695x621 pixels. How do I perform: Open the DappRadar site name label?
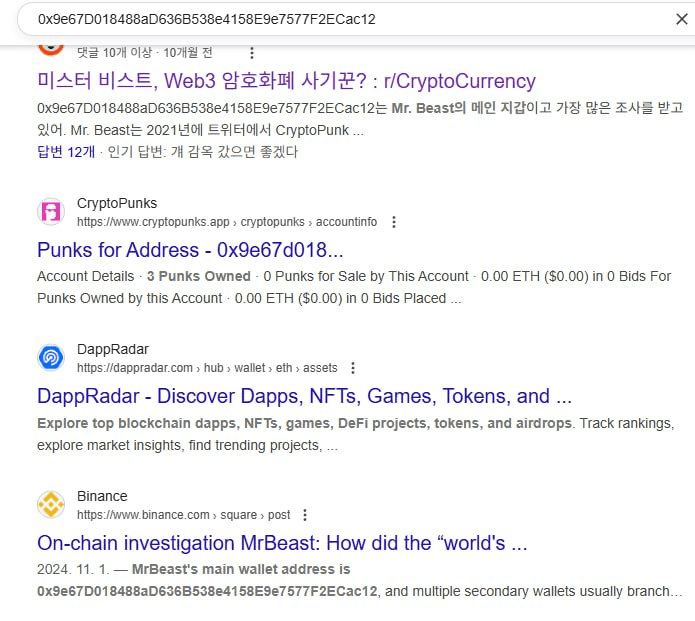113,349
